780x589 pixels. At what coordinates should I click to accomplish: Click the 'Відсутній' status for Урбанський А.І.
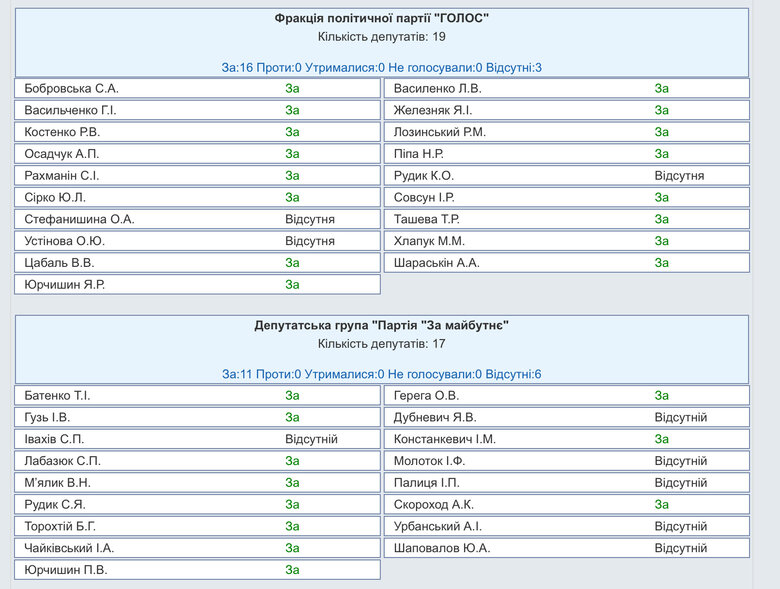(x=681, y=527)
